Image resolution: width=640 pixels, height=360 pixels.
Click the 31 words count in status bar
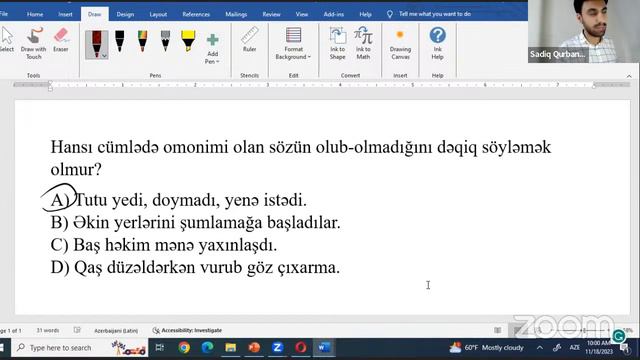tap(48, 330)
